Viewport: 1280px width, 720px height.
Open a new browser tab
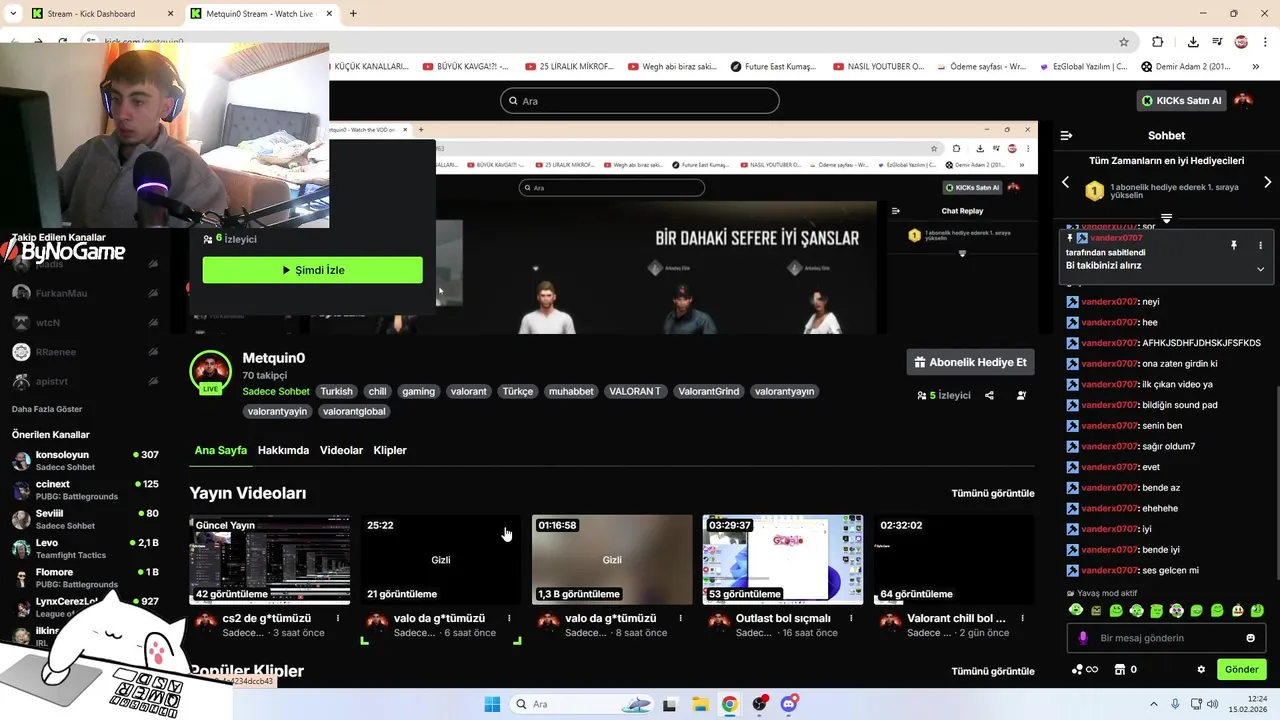(353, 14)
